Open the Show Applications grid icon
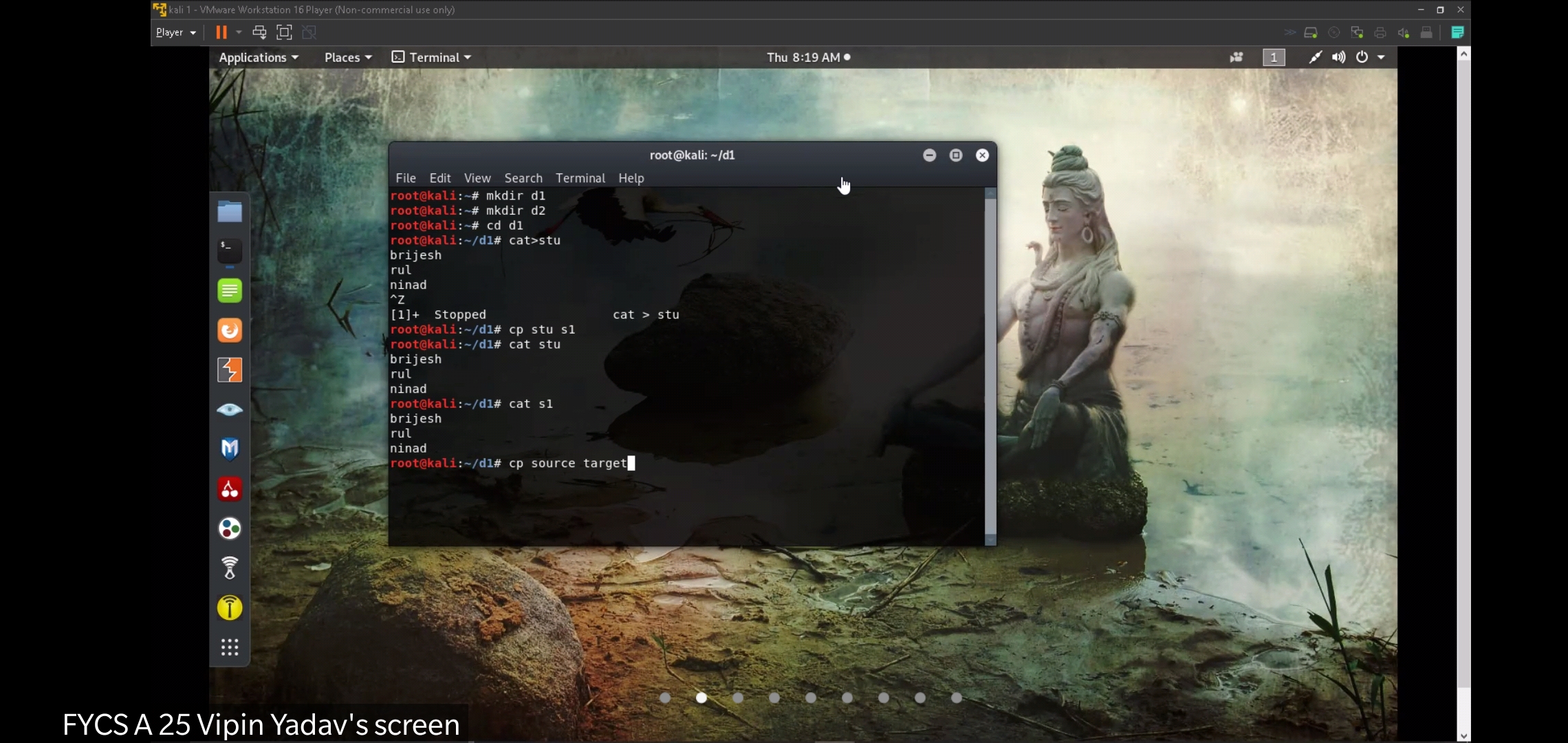This screenshot has height=743, width=1568. (x=230, y=647)
